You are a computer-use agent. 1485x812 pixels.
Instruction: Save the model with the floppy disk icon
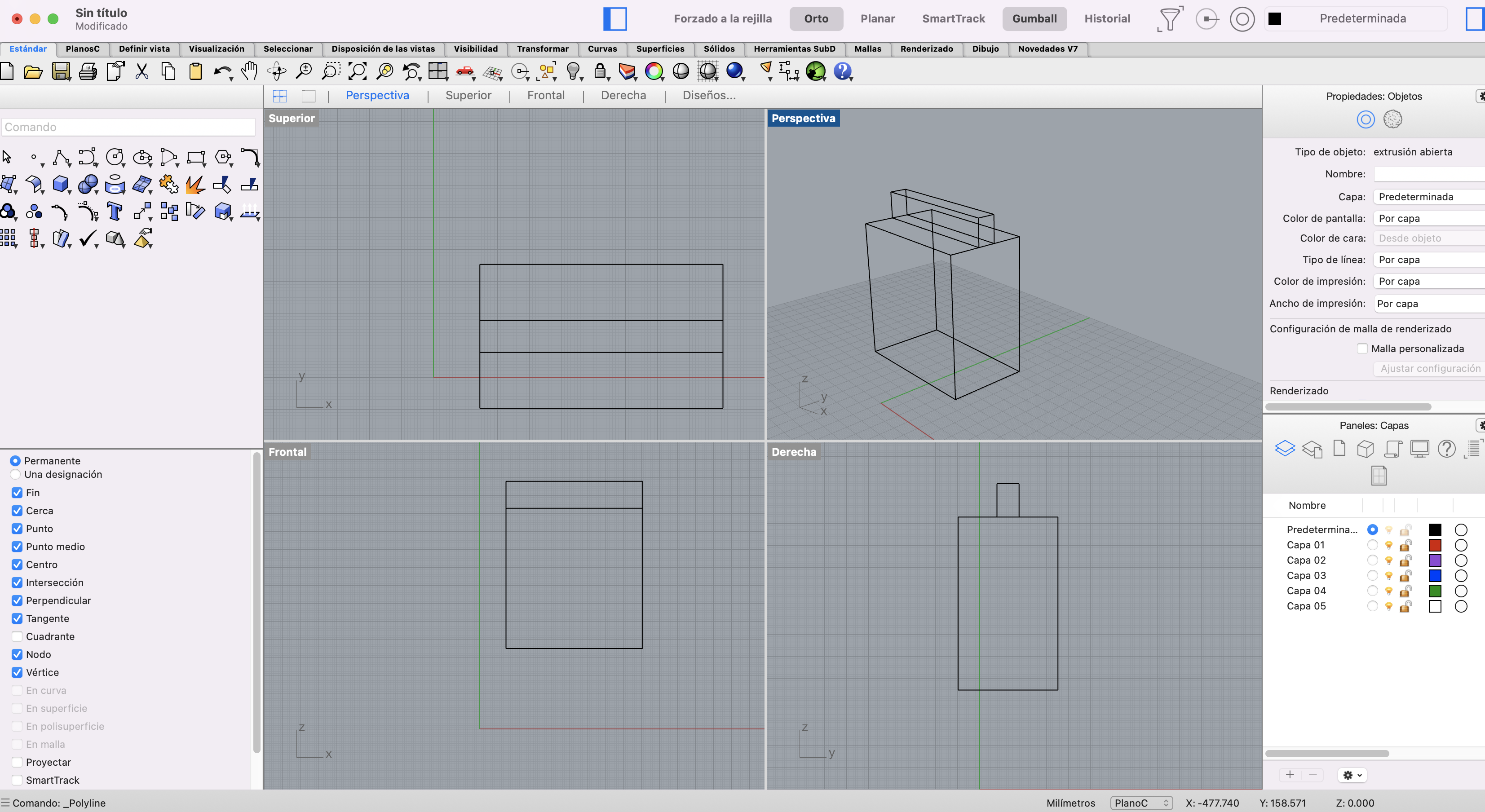click(x=61, y=71)
